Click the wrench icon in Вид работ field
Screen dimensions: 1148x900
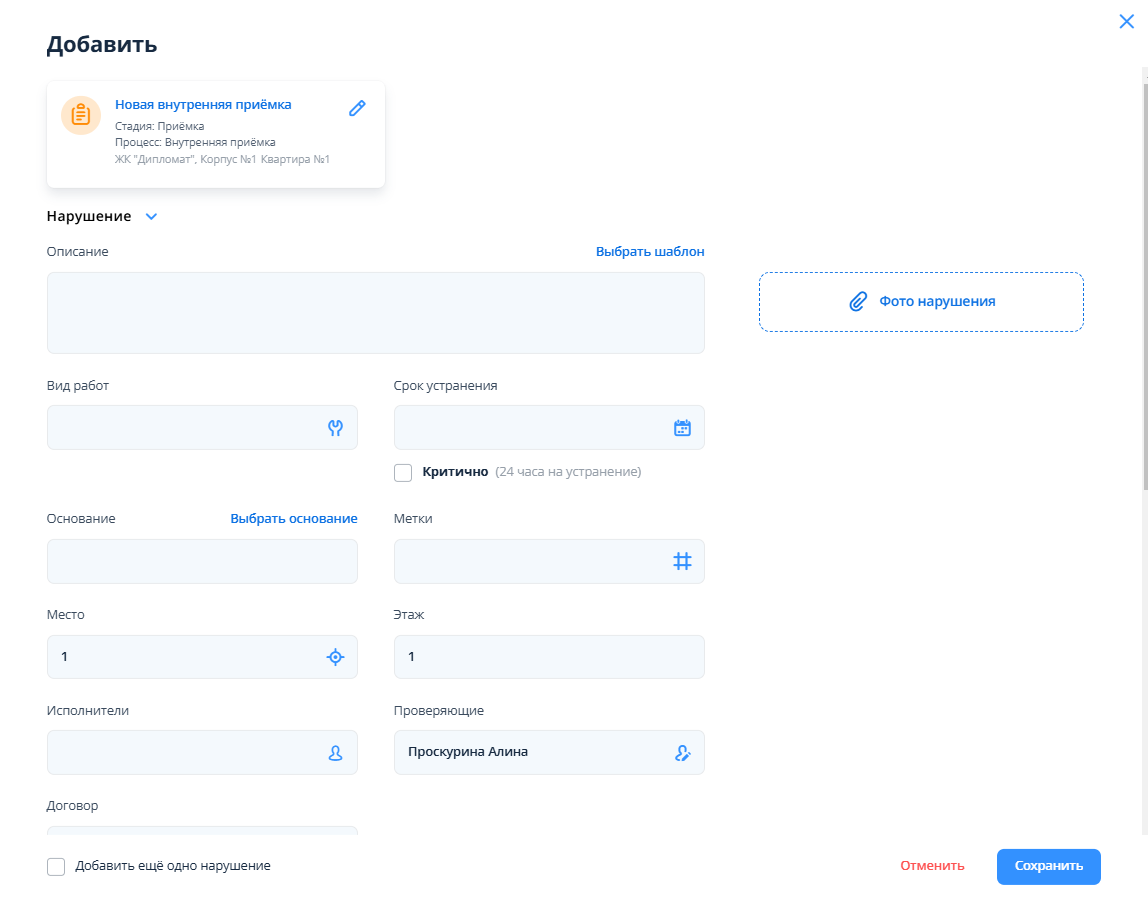(x=335, y=428)
